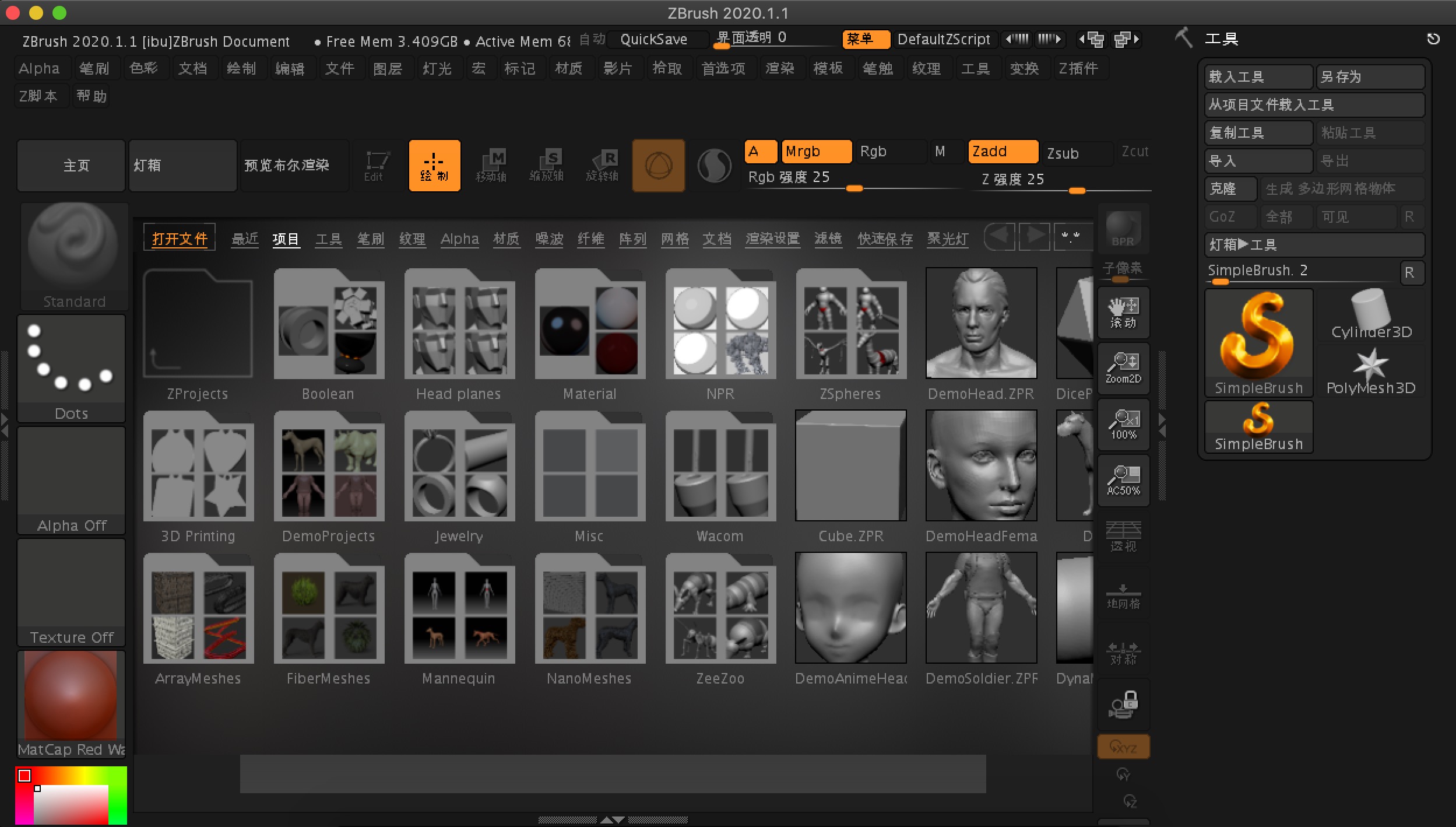
Task: Open the MatCap Red Wax material picker
Action: pyautogui.click(x=71, y=704)
